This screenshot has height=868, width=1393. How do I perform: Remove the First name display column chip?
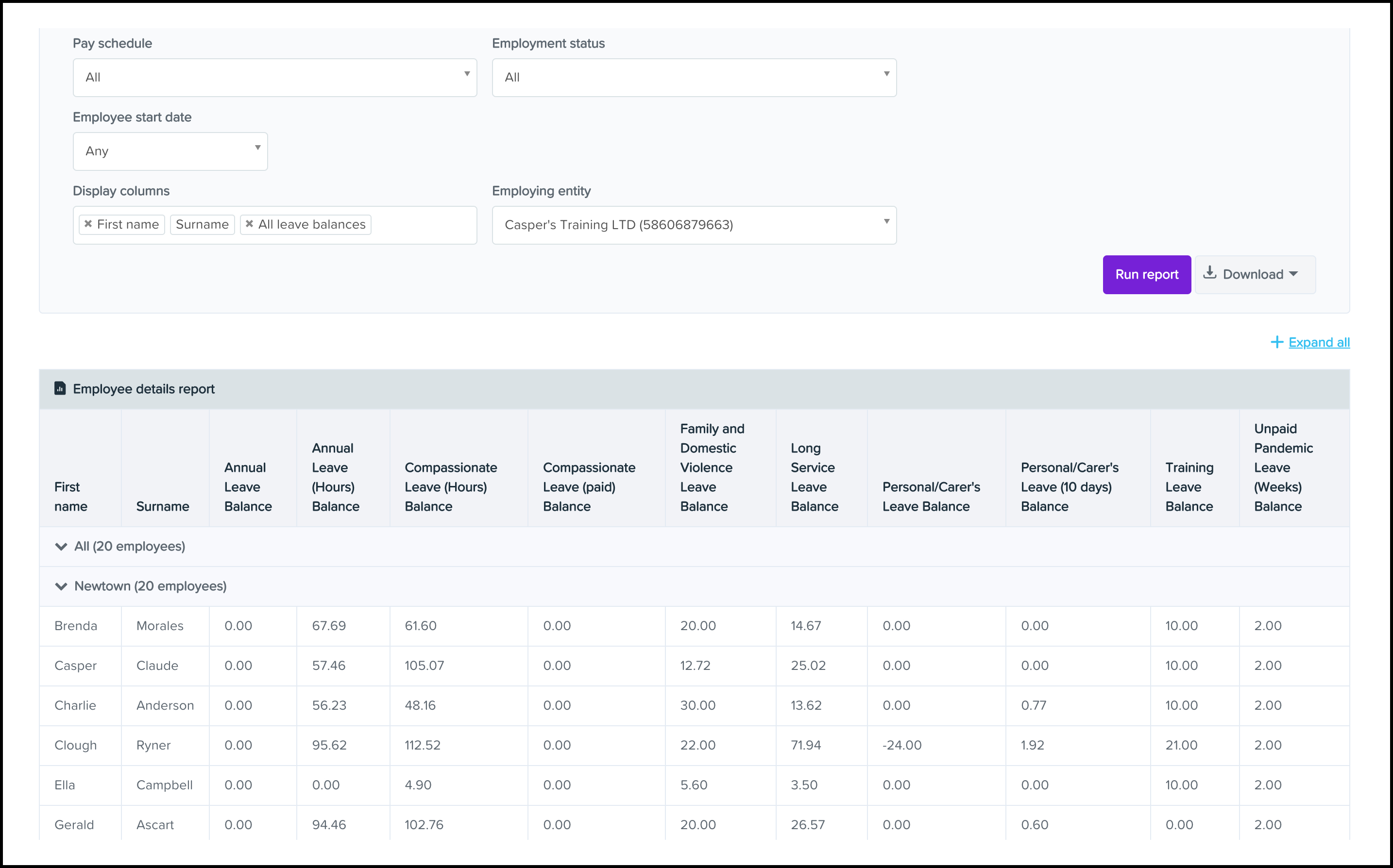point(88,224)
